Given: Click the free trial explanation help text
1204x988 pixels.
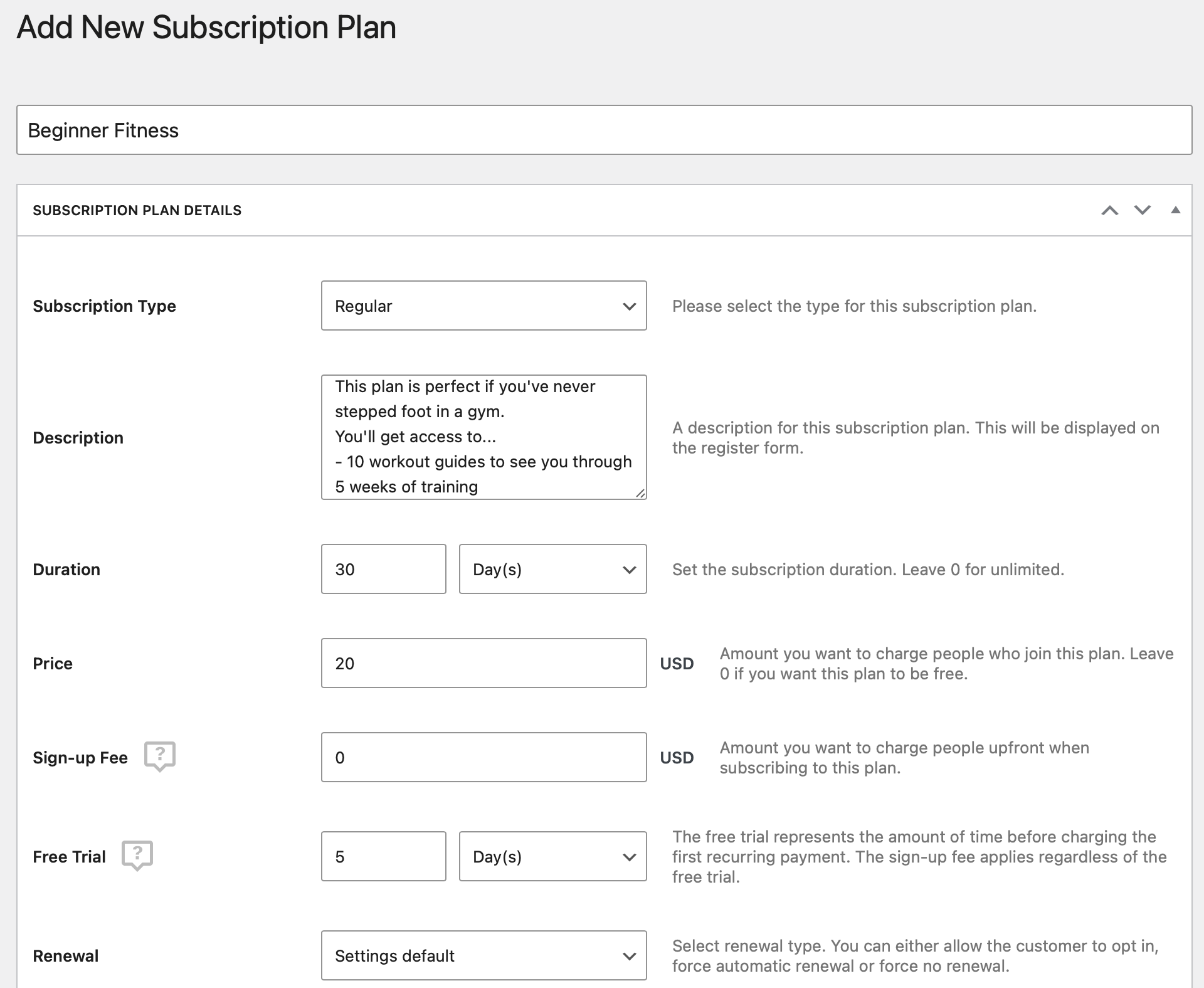Looking at the screenshot, I should point(919,857).
